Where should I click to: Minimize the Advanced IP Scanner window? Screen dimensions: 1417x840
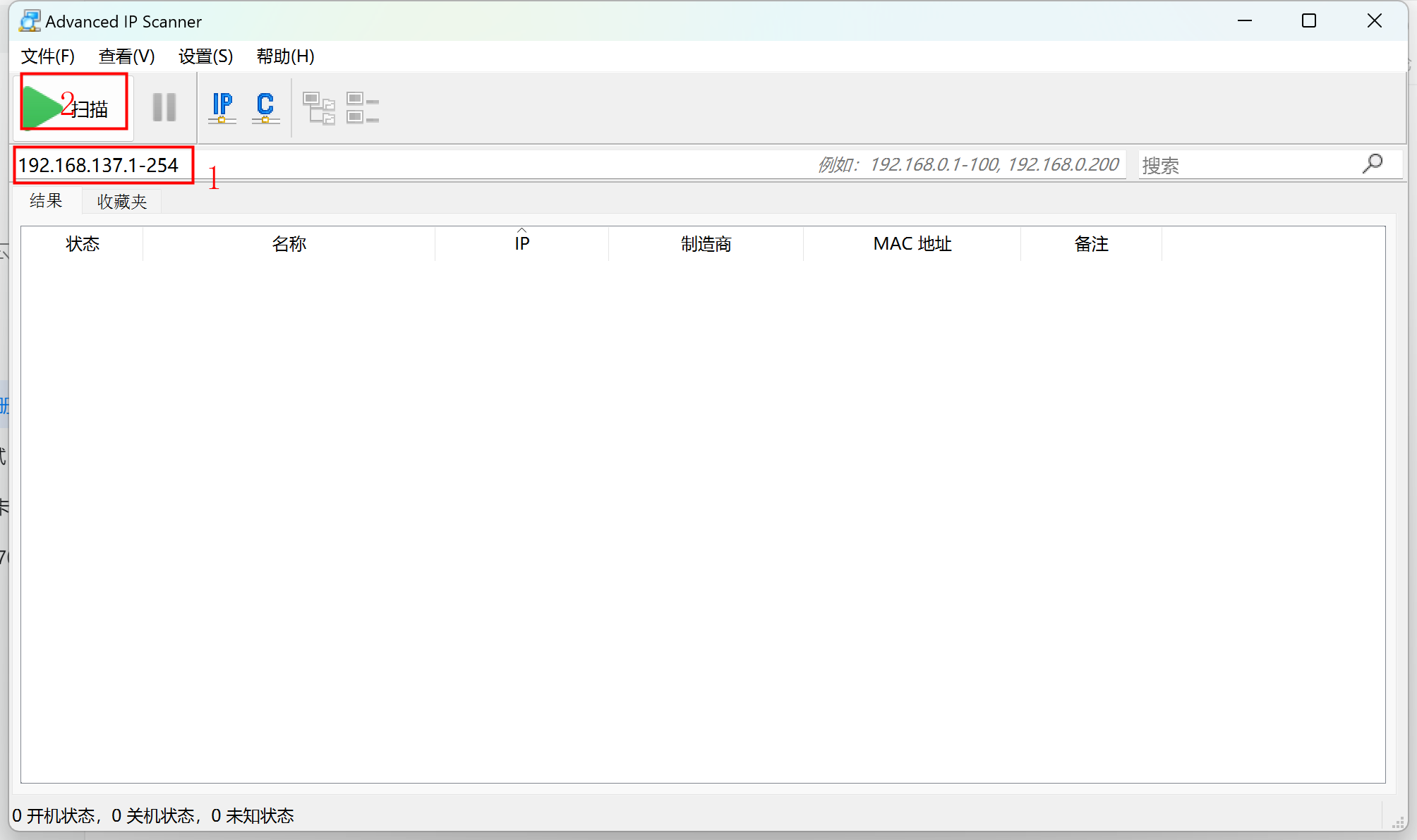1245,21
